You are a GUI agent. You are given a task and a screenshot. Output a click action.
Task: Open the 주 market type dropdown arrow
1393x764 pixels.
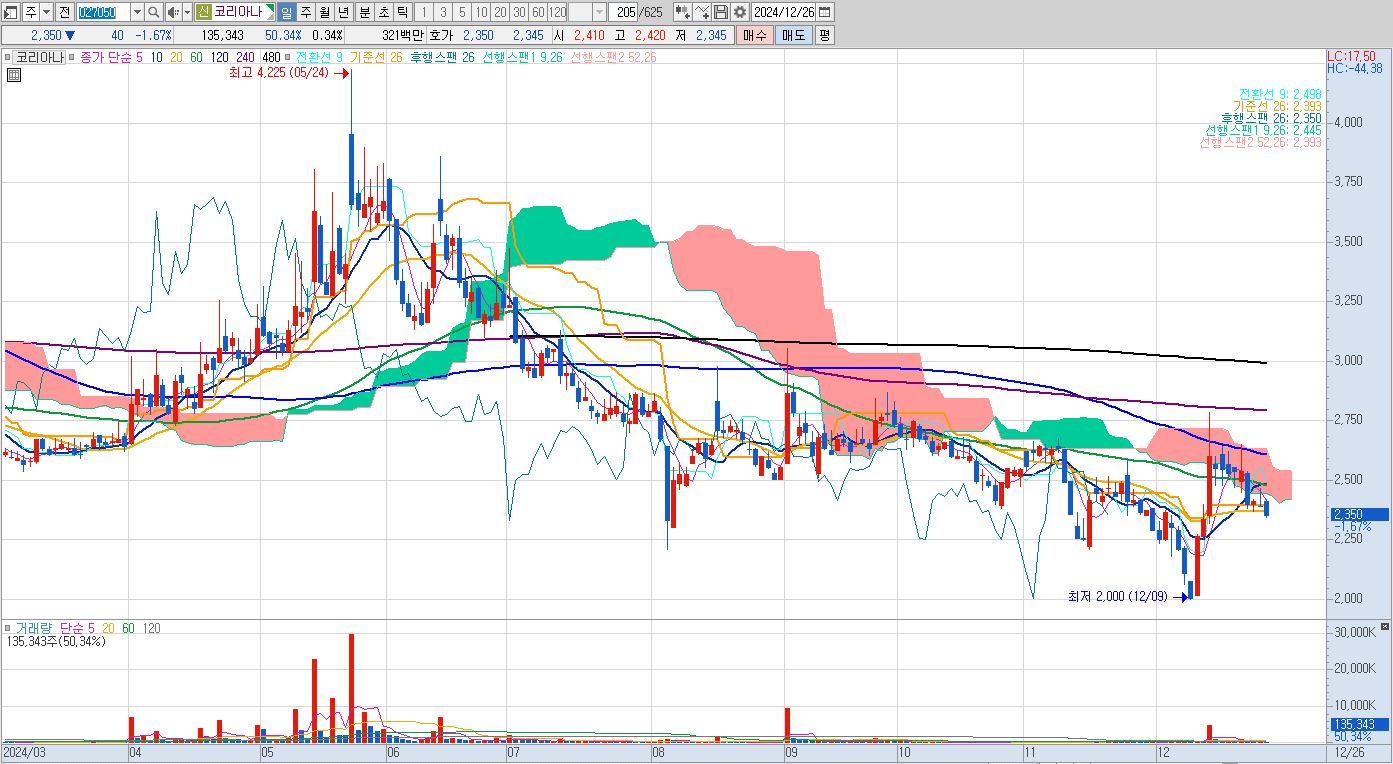[46, 12]
